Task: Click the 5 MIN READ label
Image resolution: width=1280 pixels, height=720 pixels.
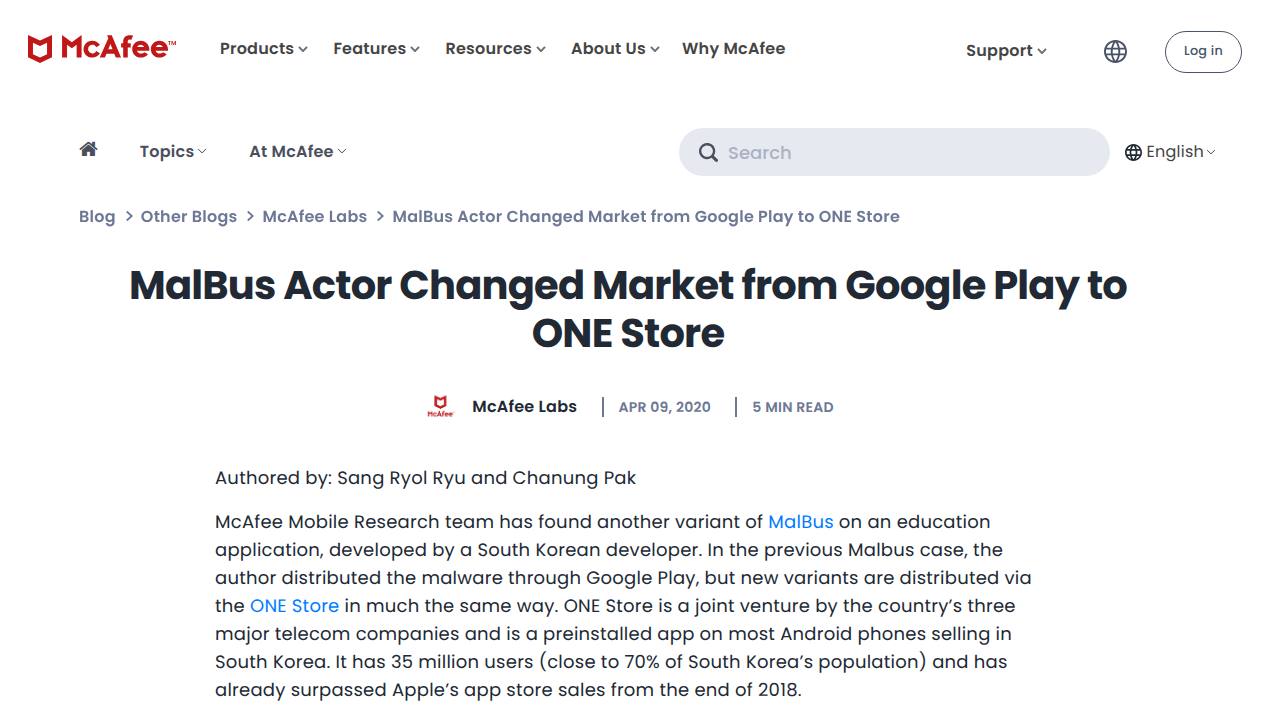Action: (793, 407)
